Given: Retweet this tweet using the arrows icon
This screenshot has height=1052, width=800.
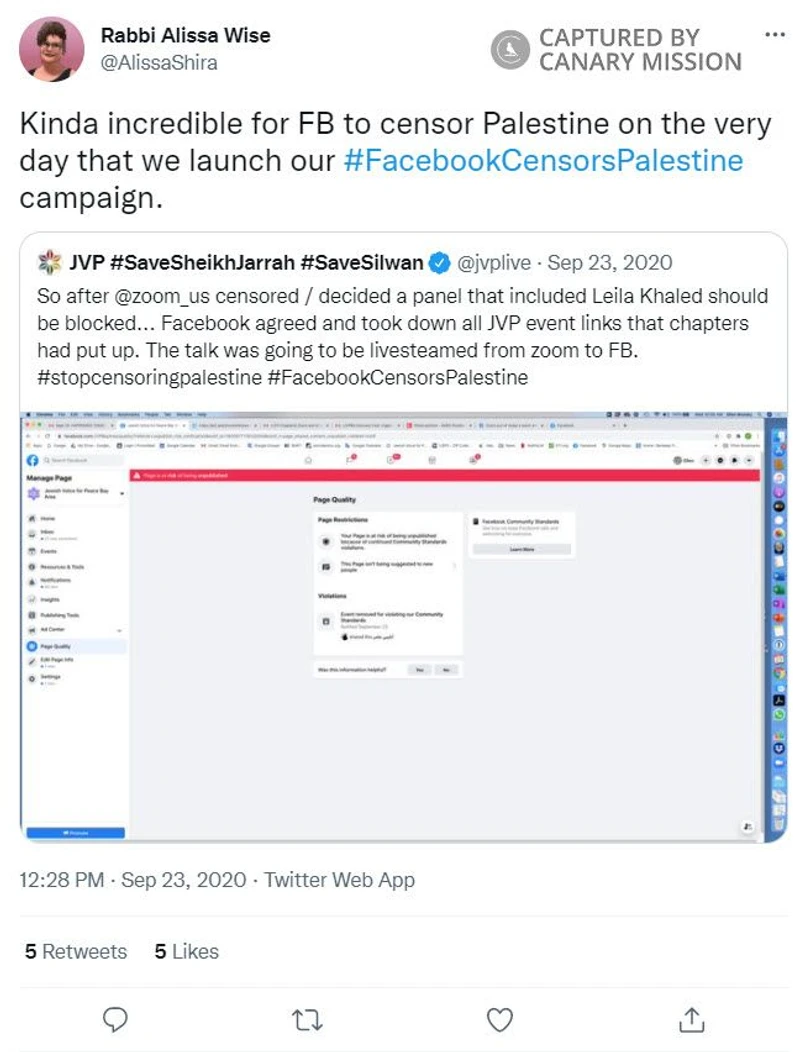Looking at the screenshot, I should click(x=305, y=1019).
